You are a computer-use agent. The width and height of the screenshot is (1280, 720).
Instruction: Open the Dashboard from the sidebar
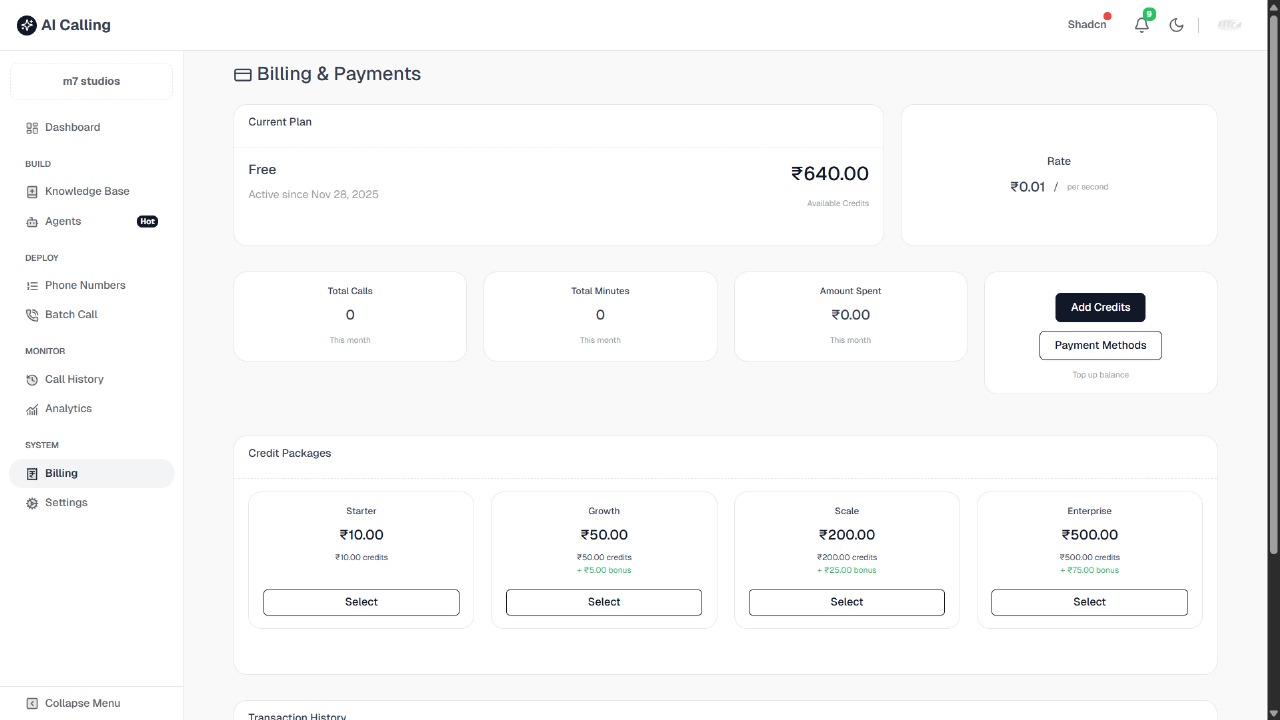72,127
